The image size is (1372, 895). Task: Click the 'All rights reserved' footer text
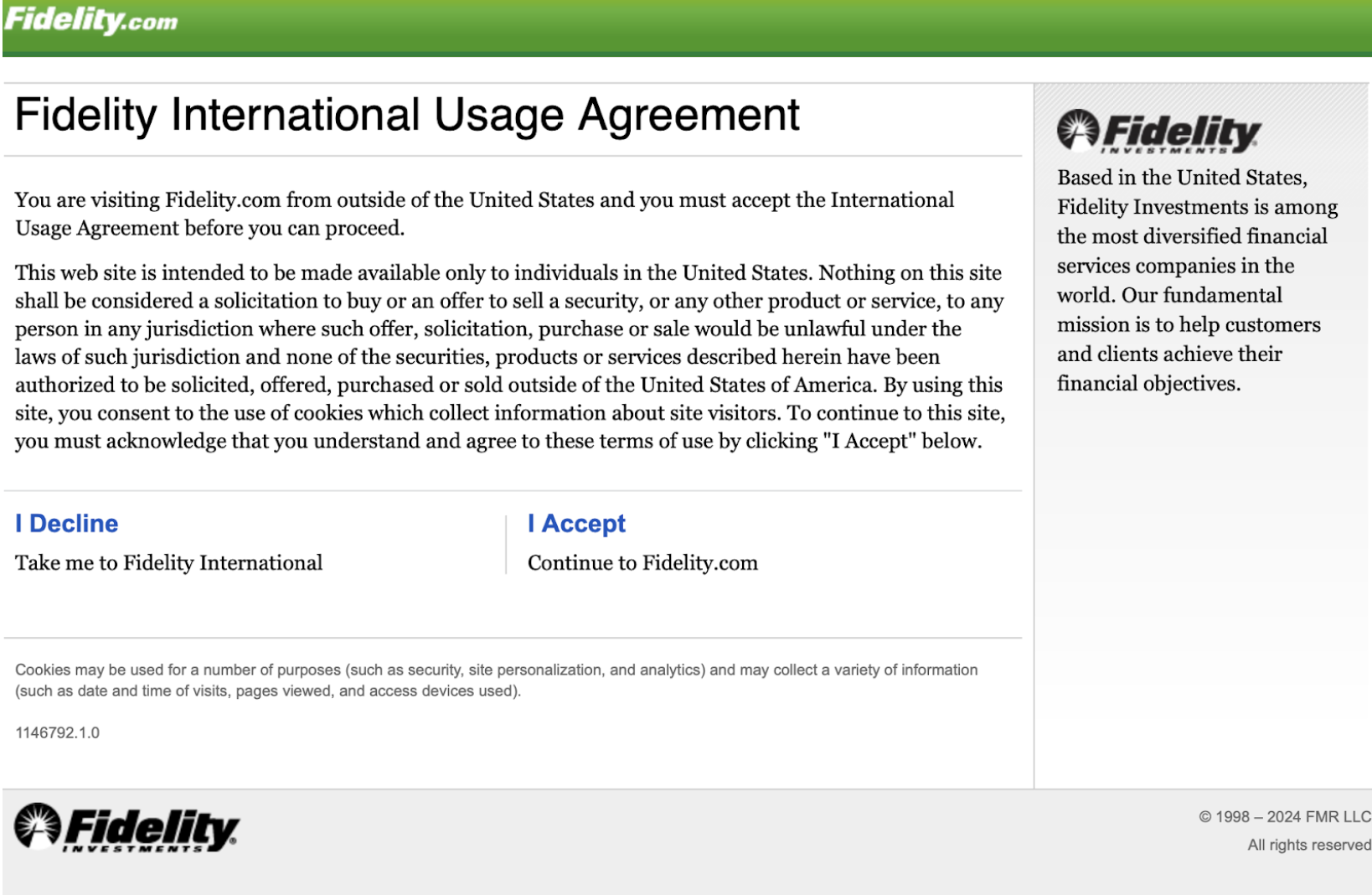point(1309,845)
